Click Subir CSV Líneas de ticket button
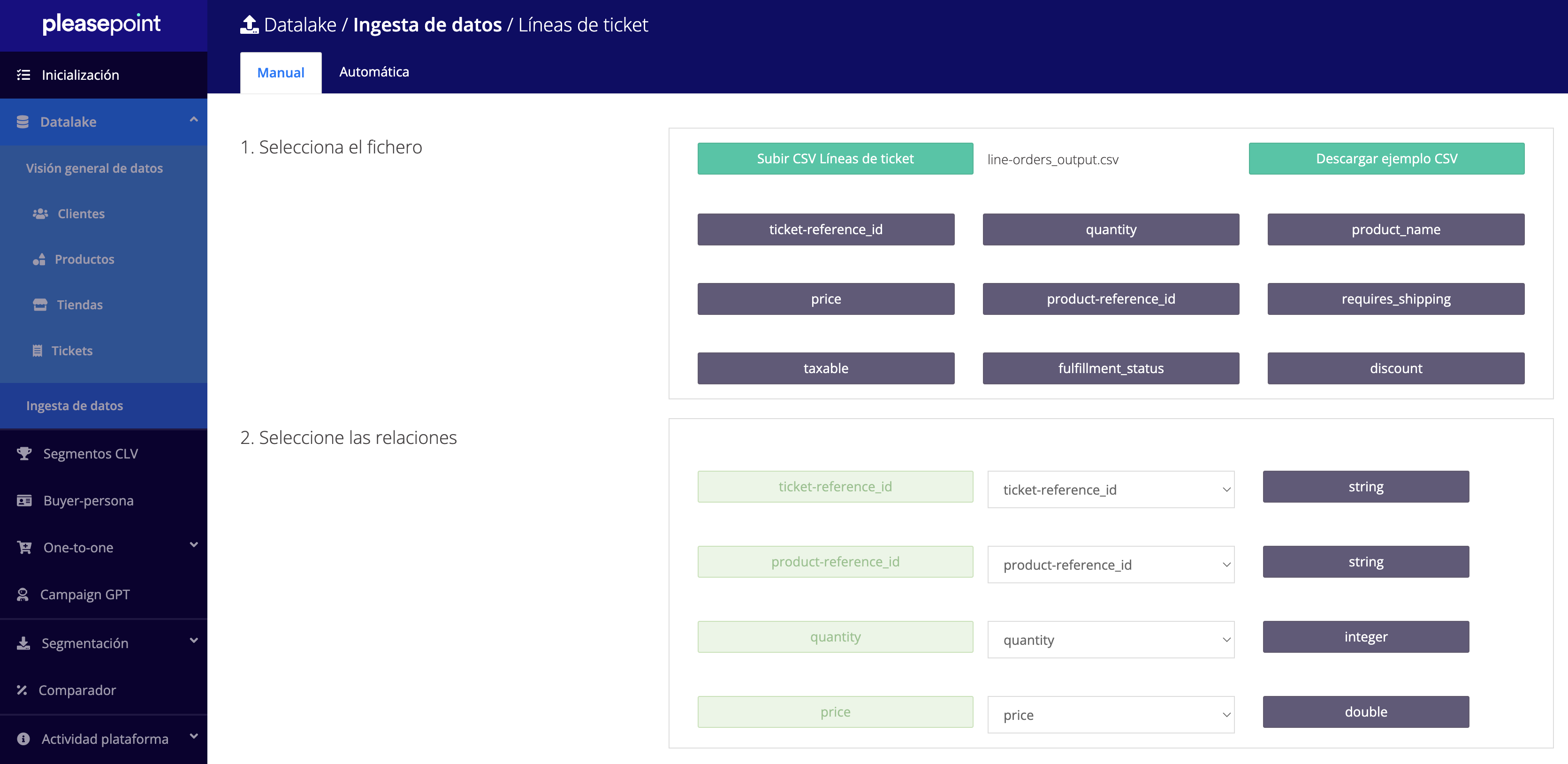1568x764 pixels. (x=835, y=159)
